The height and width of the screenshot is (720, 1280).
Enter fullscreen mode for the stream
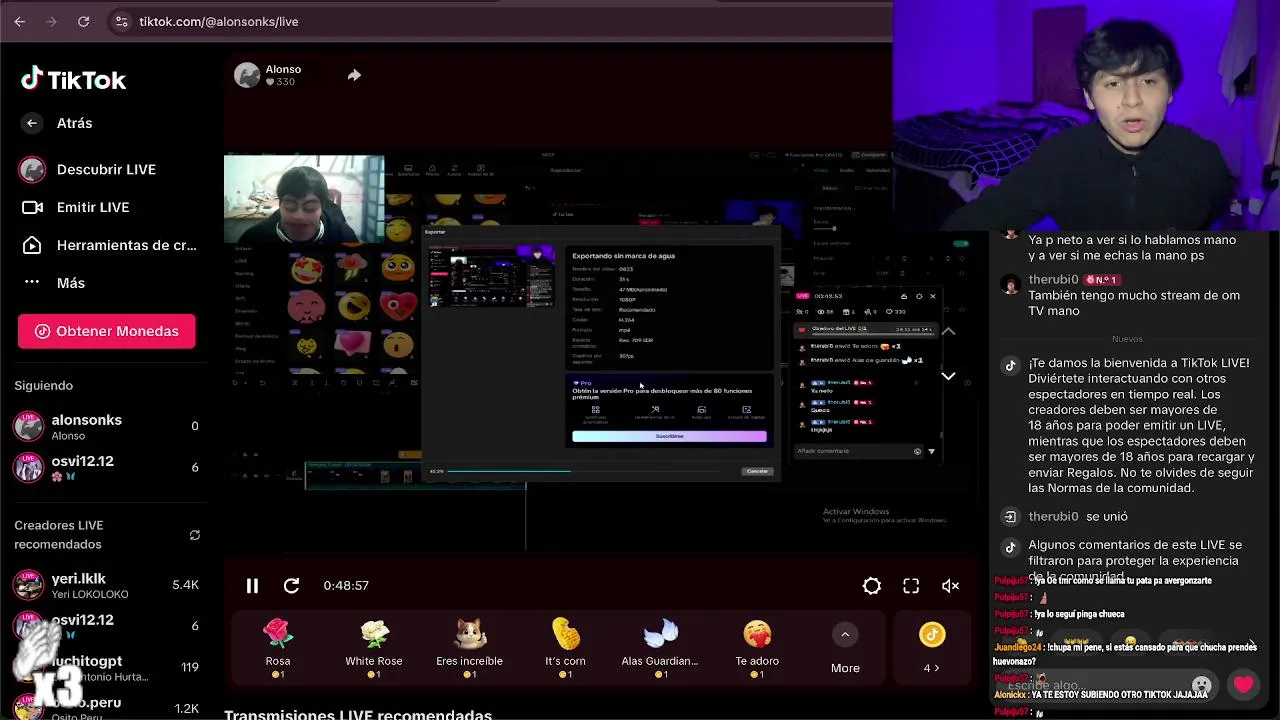pyautogui.click(x=911, y=586)
